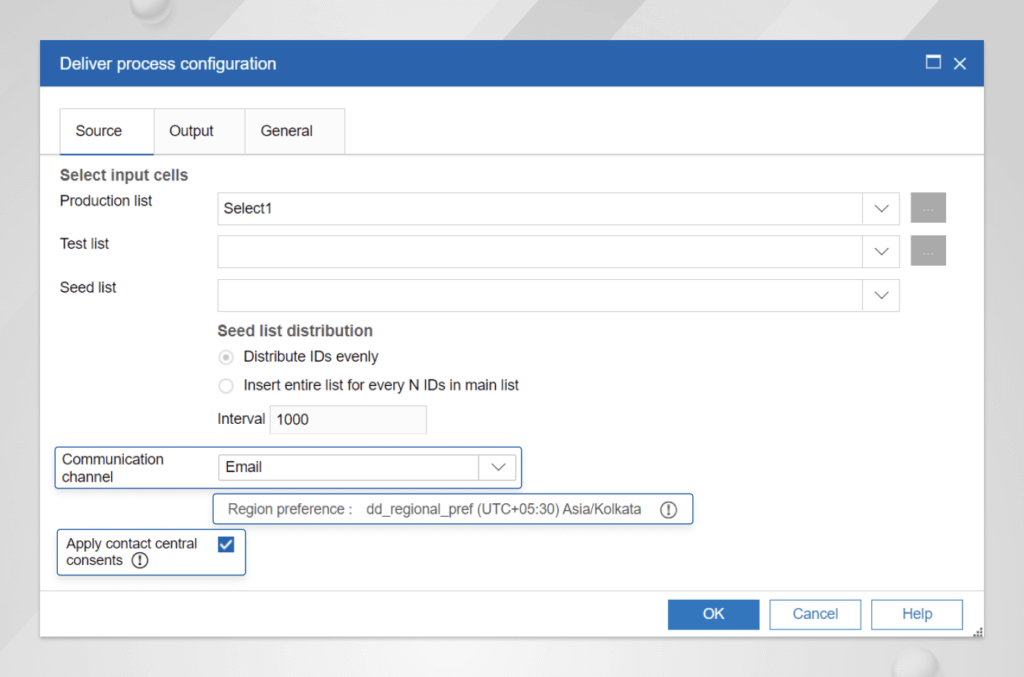Confirm settings with the OK button
Screen dimensions: 1024x677
[x=713, y=614]
